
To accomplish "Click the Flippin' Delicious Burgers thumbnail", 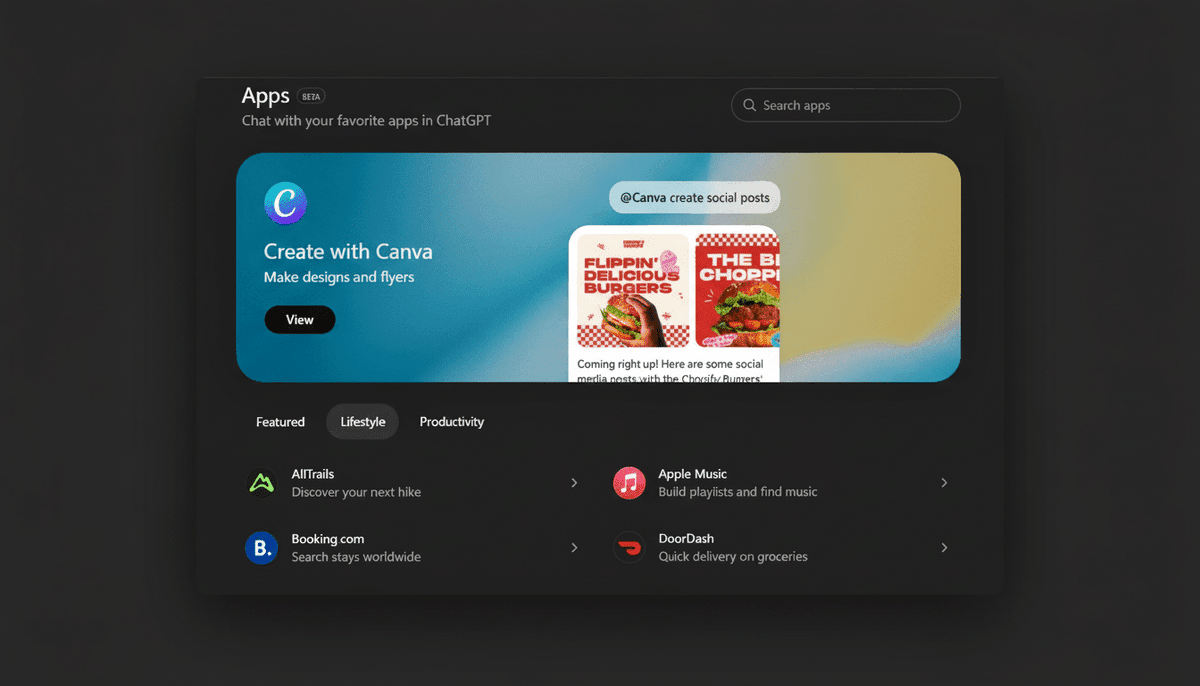I will 633,291.
